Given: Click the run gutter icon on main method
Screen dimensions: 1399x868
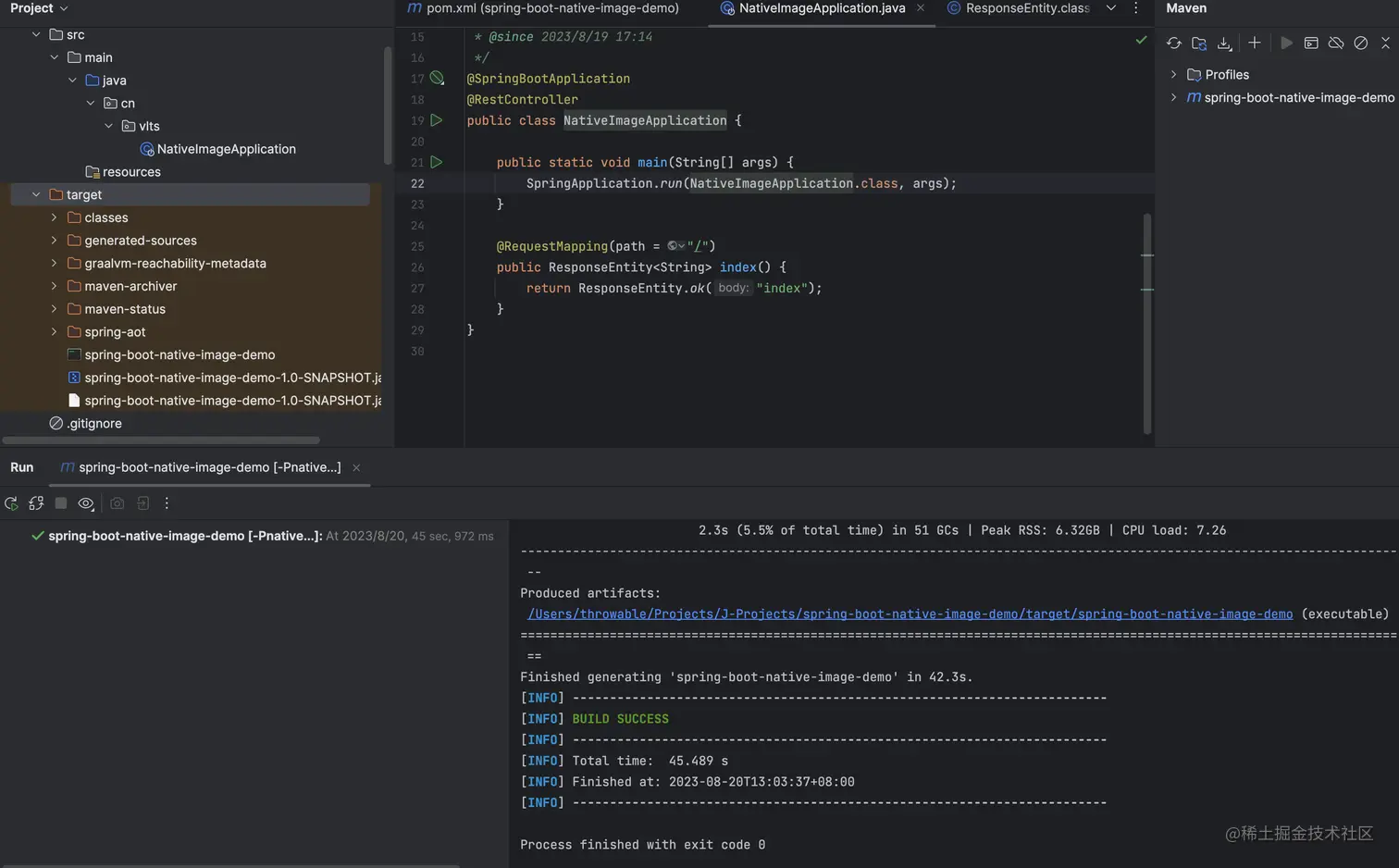Looking at the screenshot, I should click(436, 162).
